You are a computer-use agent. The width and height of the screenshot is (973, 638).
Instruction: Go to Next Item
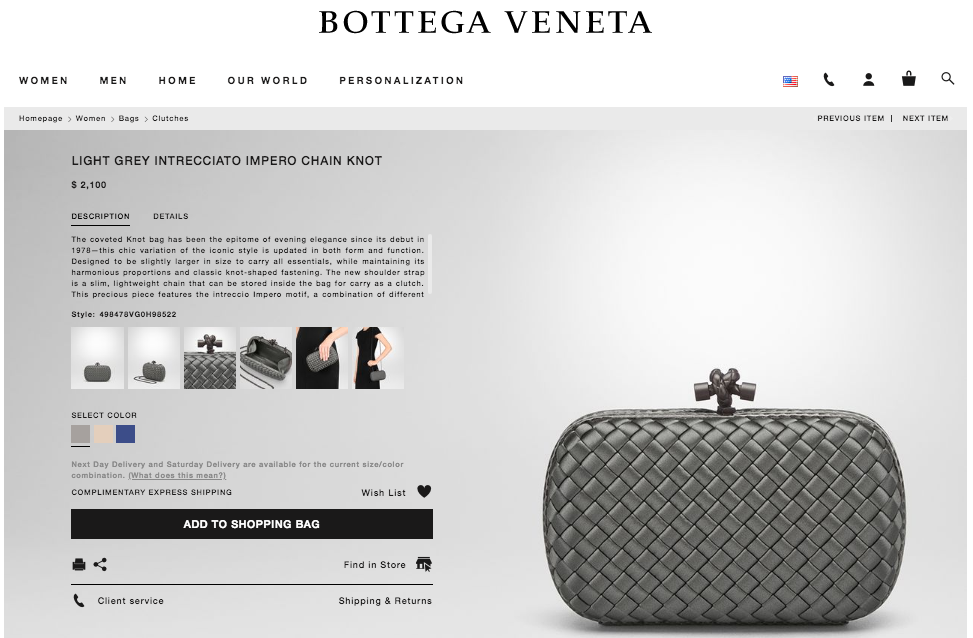click(925, 118)
